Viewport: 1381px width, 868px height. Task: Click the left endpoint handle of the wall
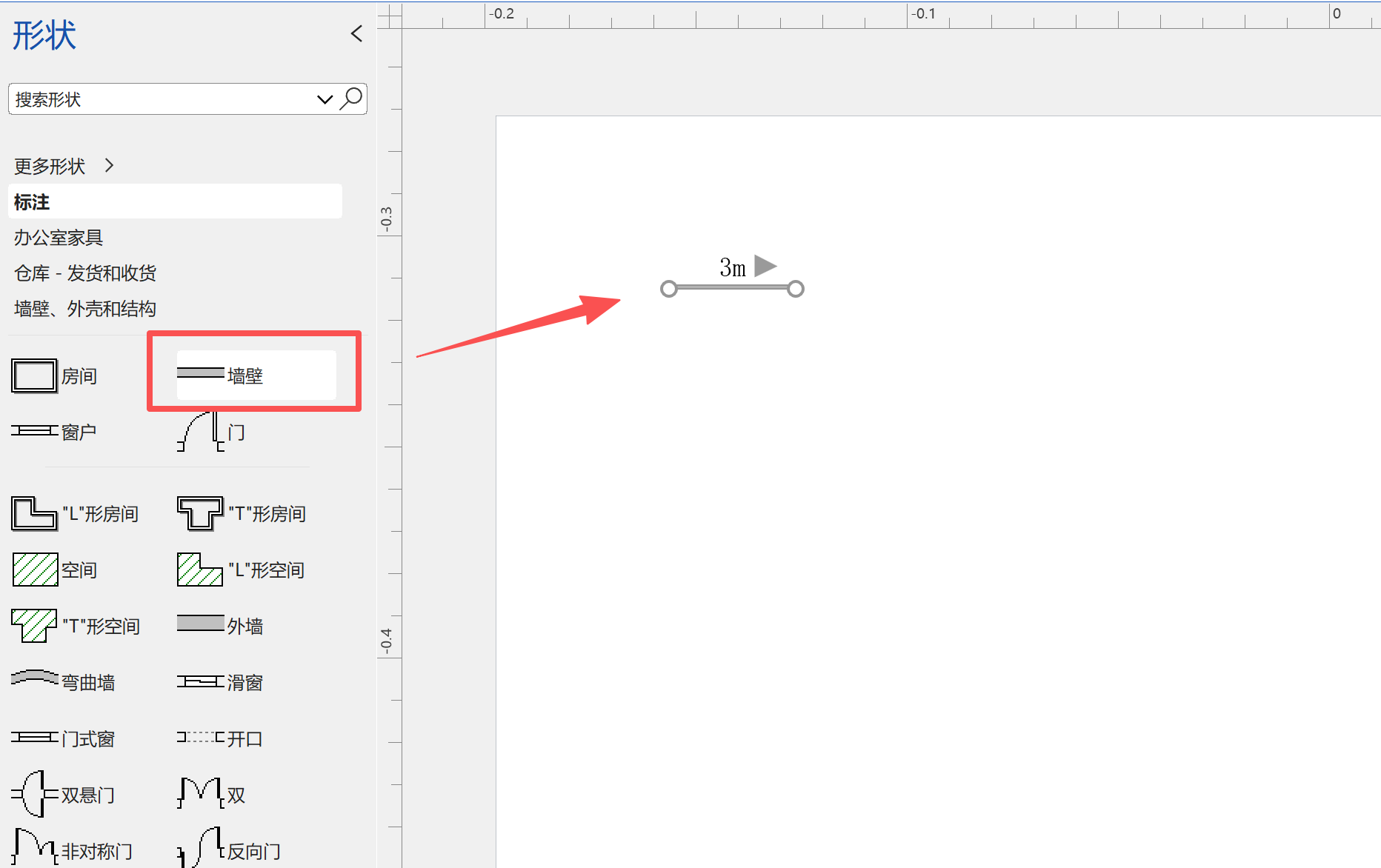point(669,289)
